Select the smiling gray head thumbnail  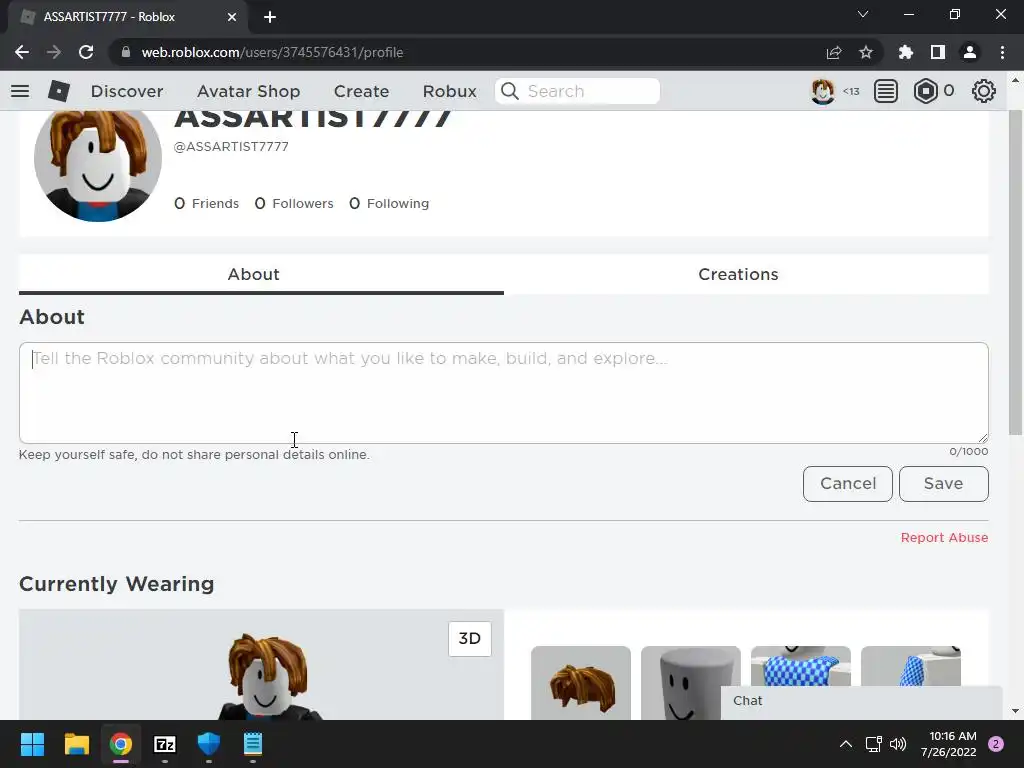(690, 683)
